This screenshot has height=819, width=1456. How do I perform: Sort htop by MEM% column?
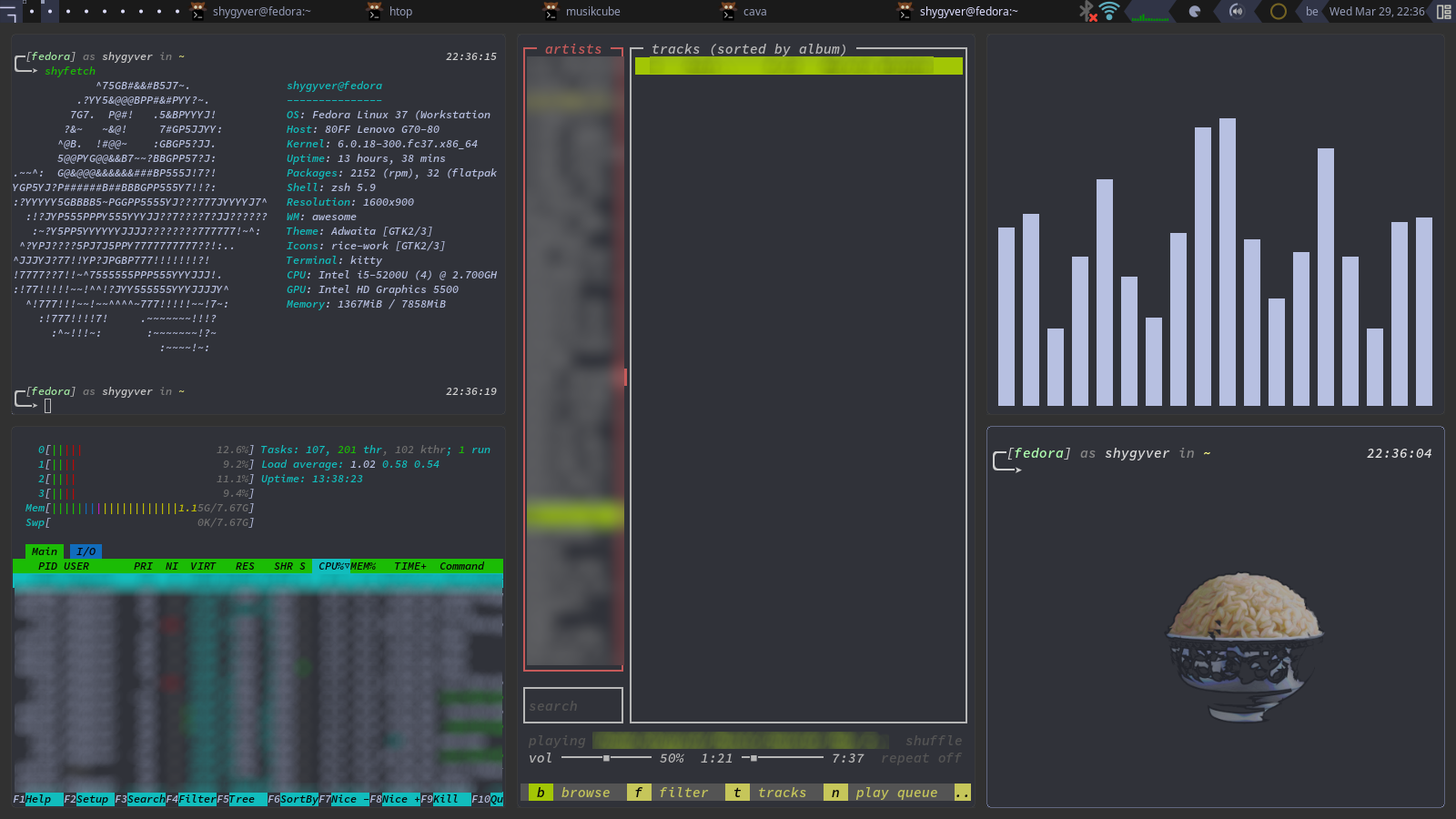tap(363, 566)
